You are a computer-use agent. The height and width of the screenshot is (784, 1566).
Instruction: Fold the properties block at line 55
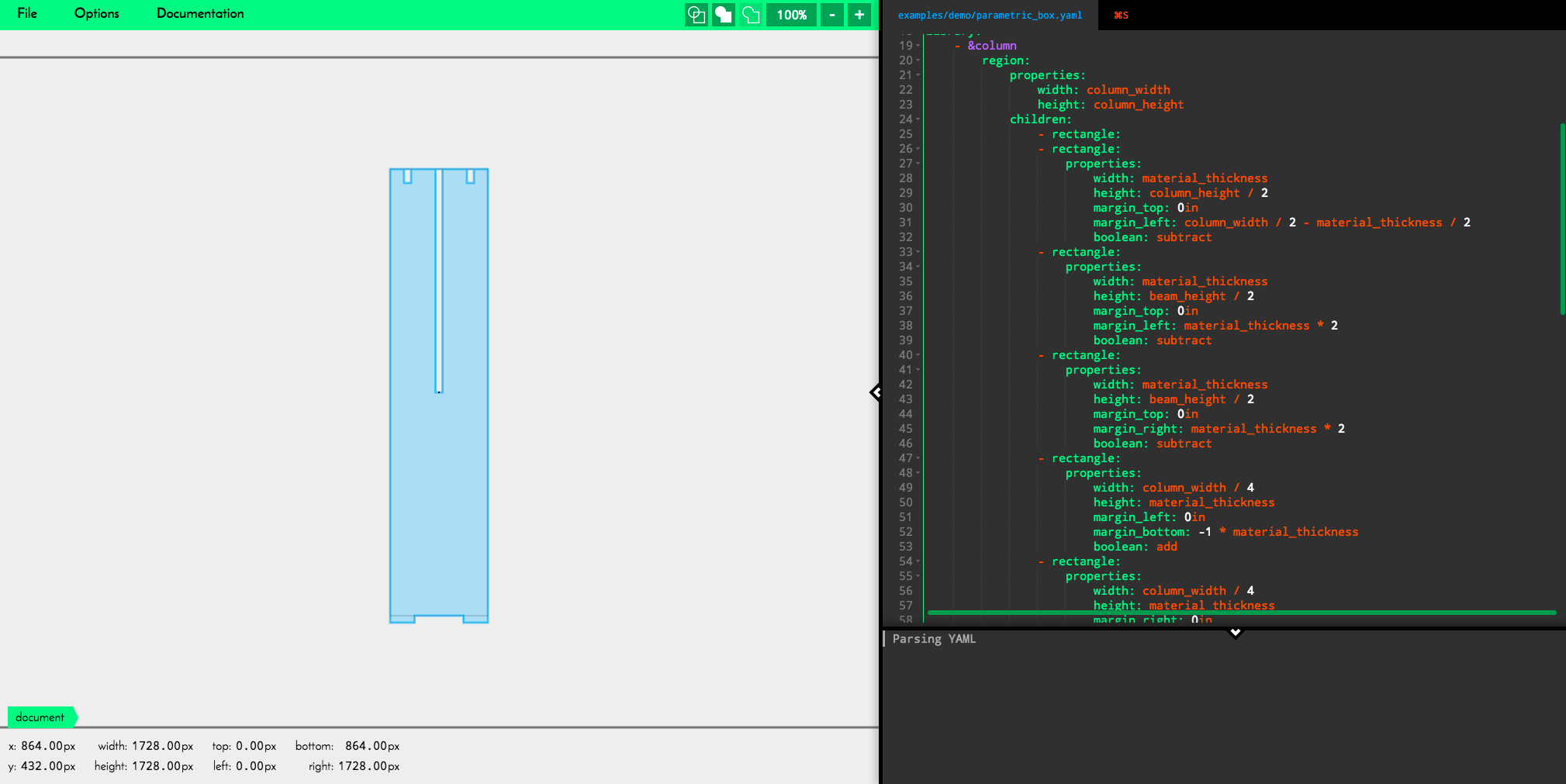tap(918, 576)
